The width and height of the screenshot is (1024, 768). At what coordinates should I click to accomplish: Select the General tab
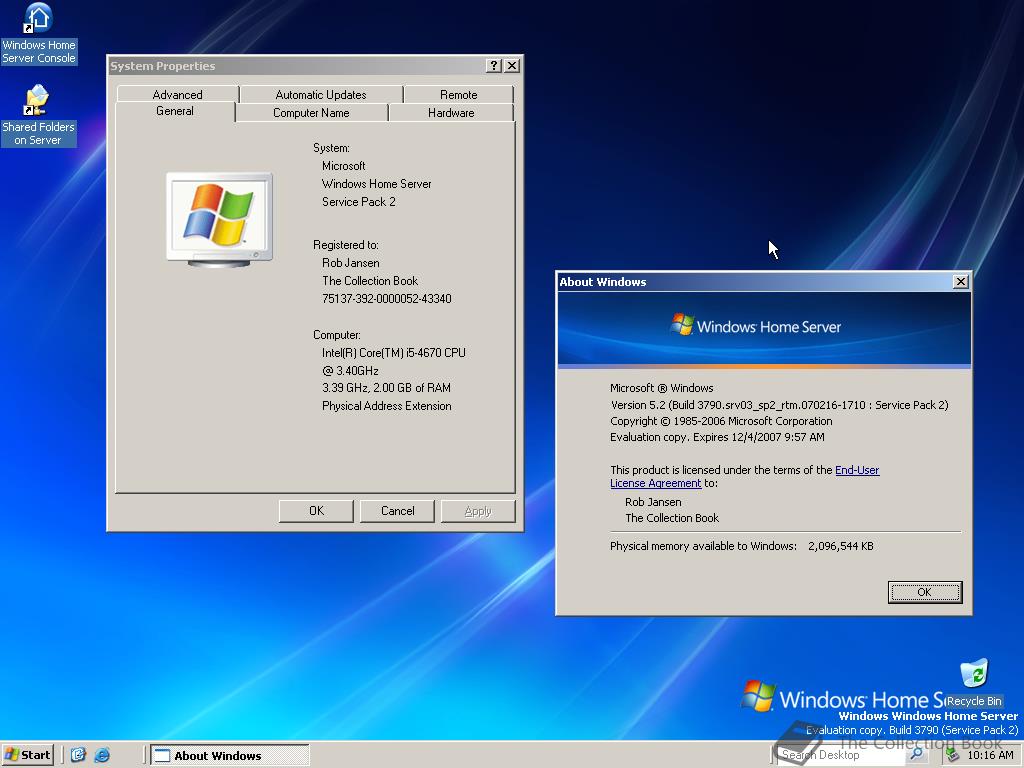coord(175,111)
